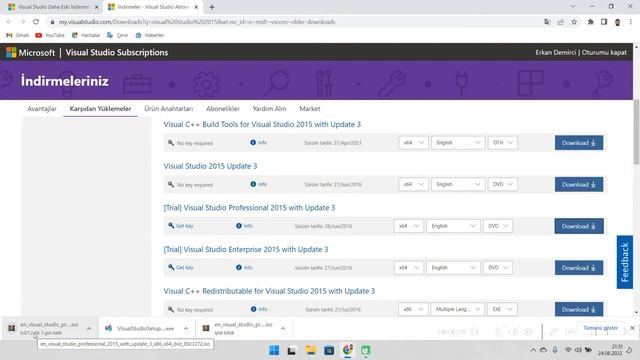Click Tümünü göster in downloads bar
Viewport: 640px width, 360px height.
(600, 328)
